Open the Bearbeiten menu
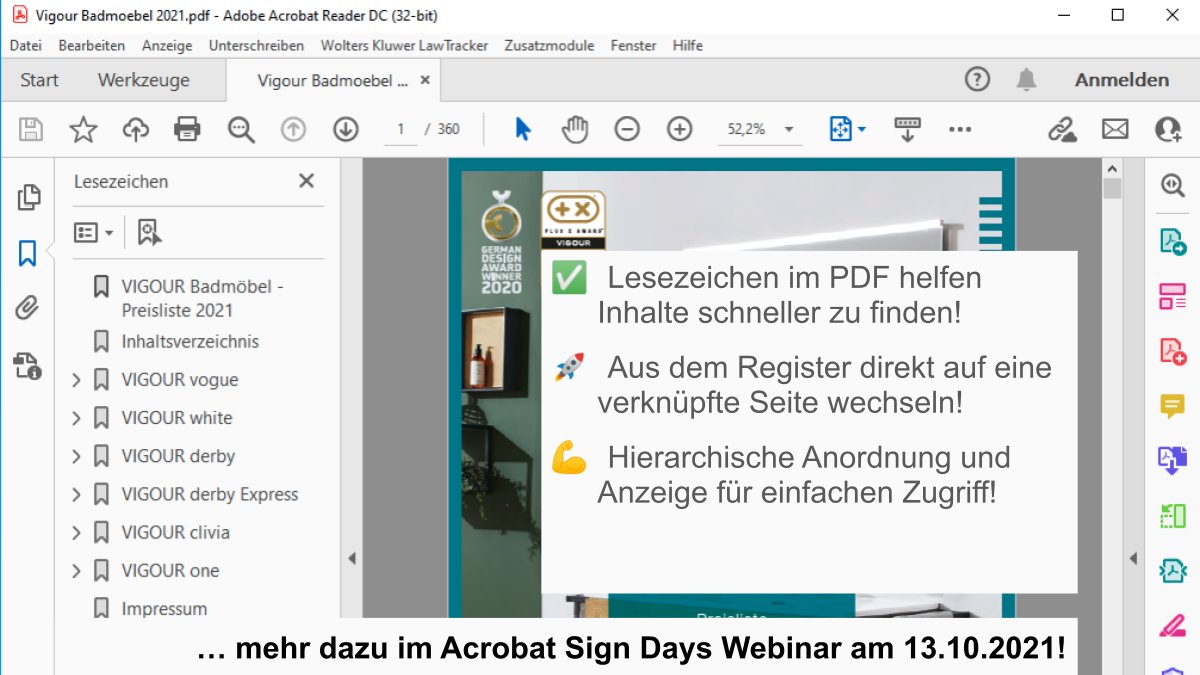The height and width of the screenshot is (675, 1200). tap(92, 45)
